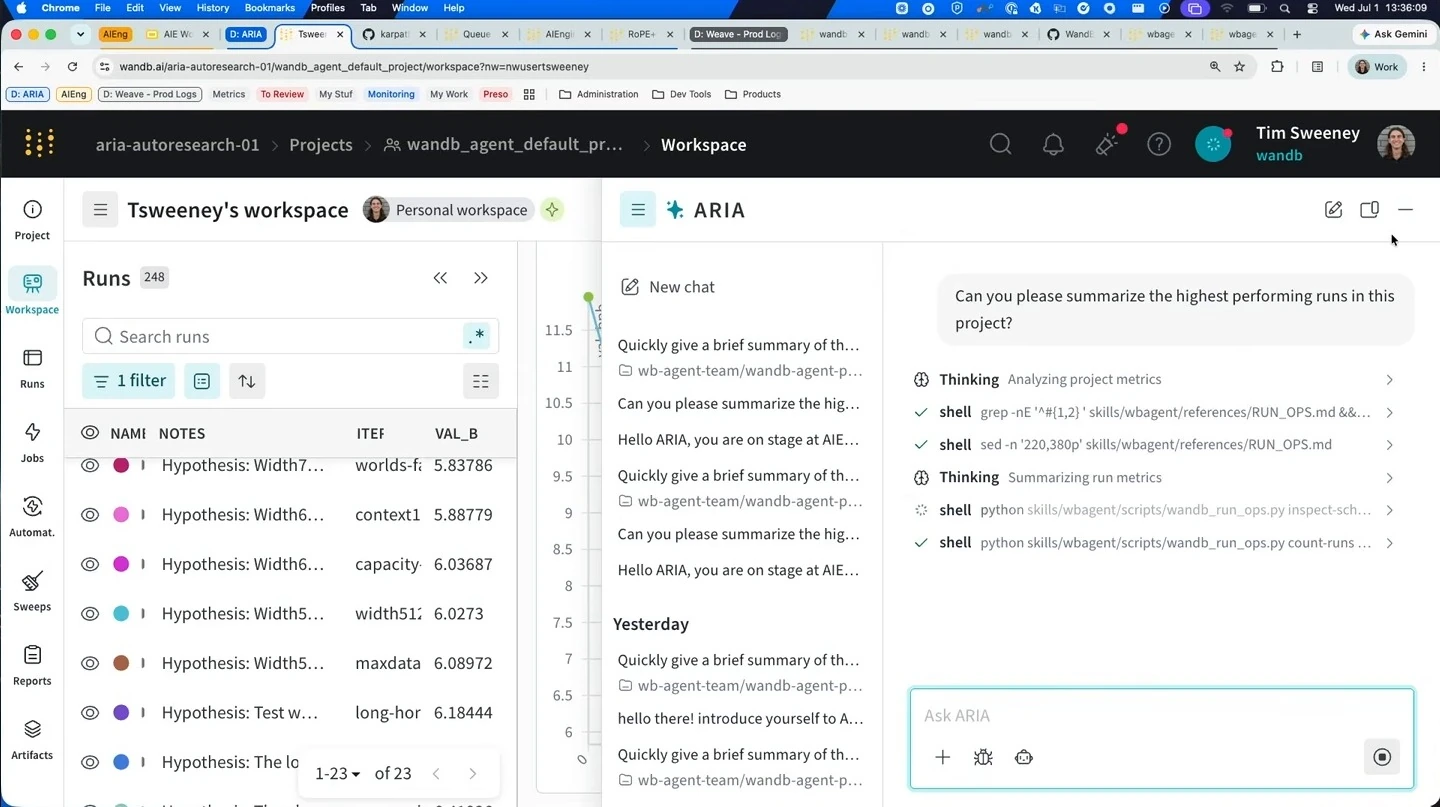Toggle visibility of the run with value 5.83786
This screenshot has height=807, width=1440.
pyautogui.click(x=90, y=465)
